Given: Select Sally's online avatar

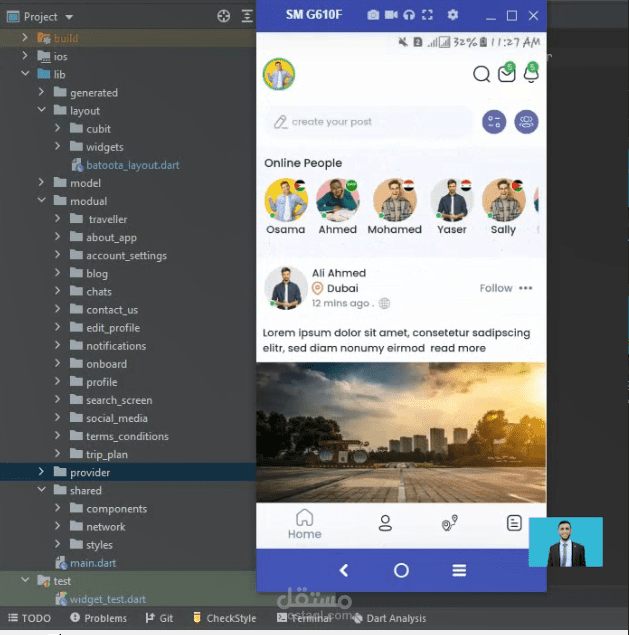Looking at the screenshot, I should pos(504,200).
